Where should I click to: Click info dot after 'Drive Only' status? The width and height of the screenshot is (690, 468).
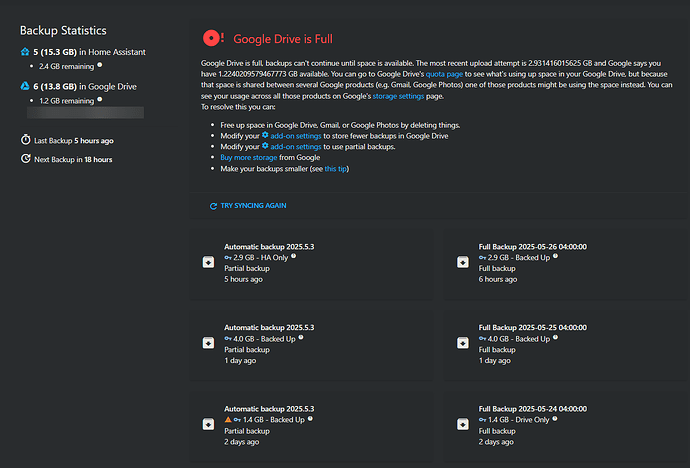click(555, 419)
